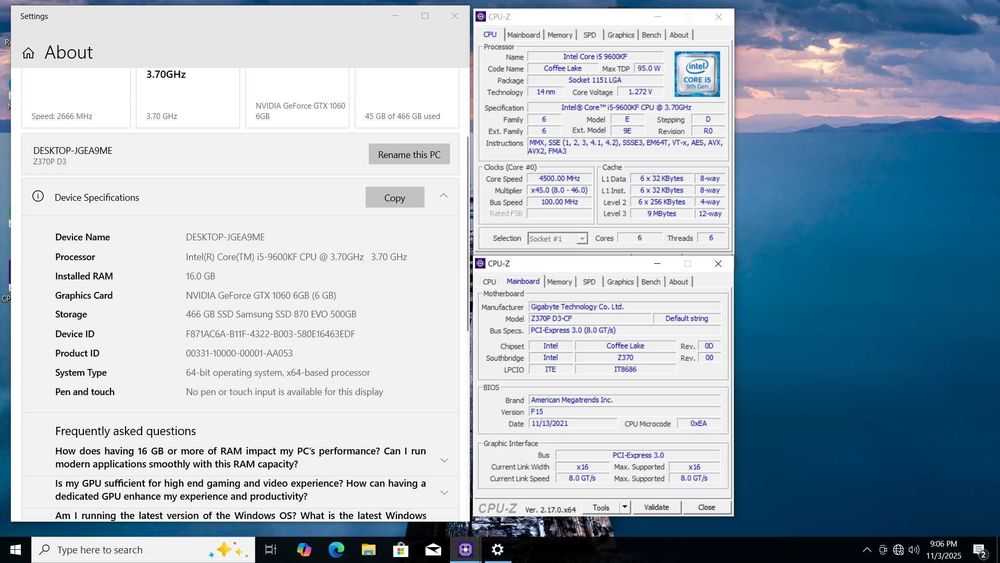Open the Bench tab in the lower CPU-Z window

[x=651, y=282]
